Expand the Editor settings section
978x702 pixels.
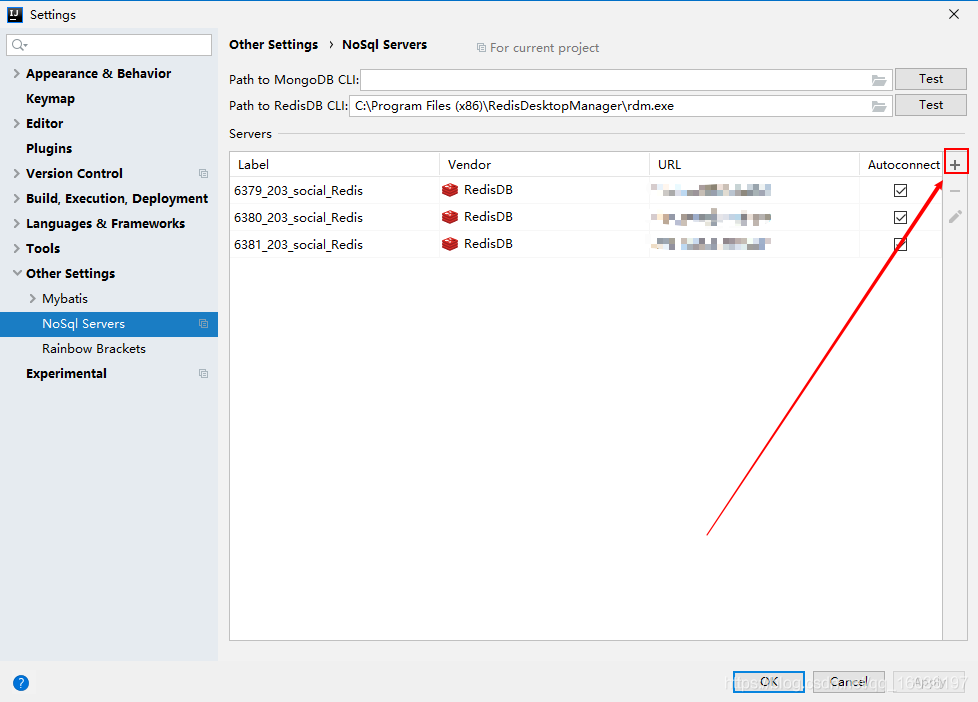[17, 124]
